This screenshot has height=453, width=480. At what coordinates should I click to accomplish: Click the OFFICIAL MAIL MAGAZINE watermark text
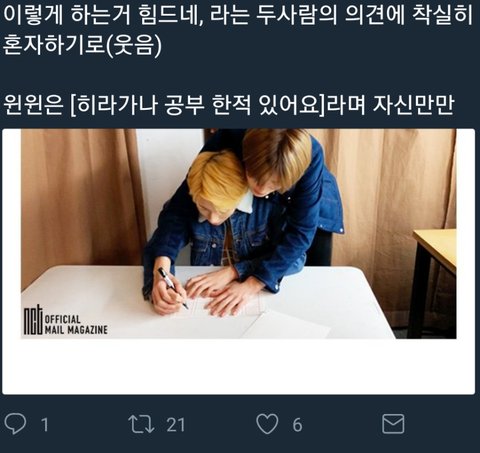pyautogui.click(x=76, y=325)
